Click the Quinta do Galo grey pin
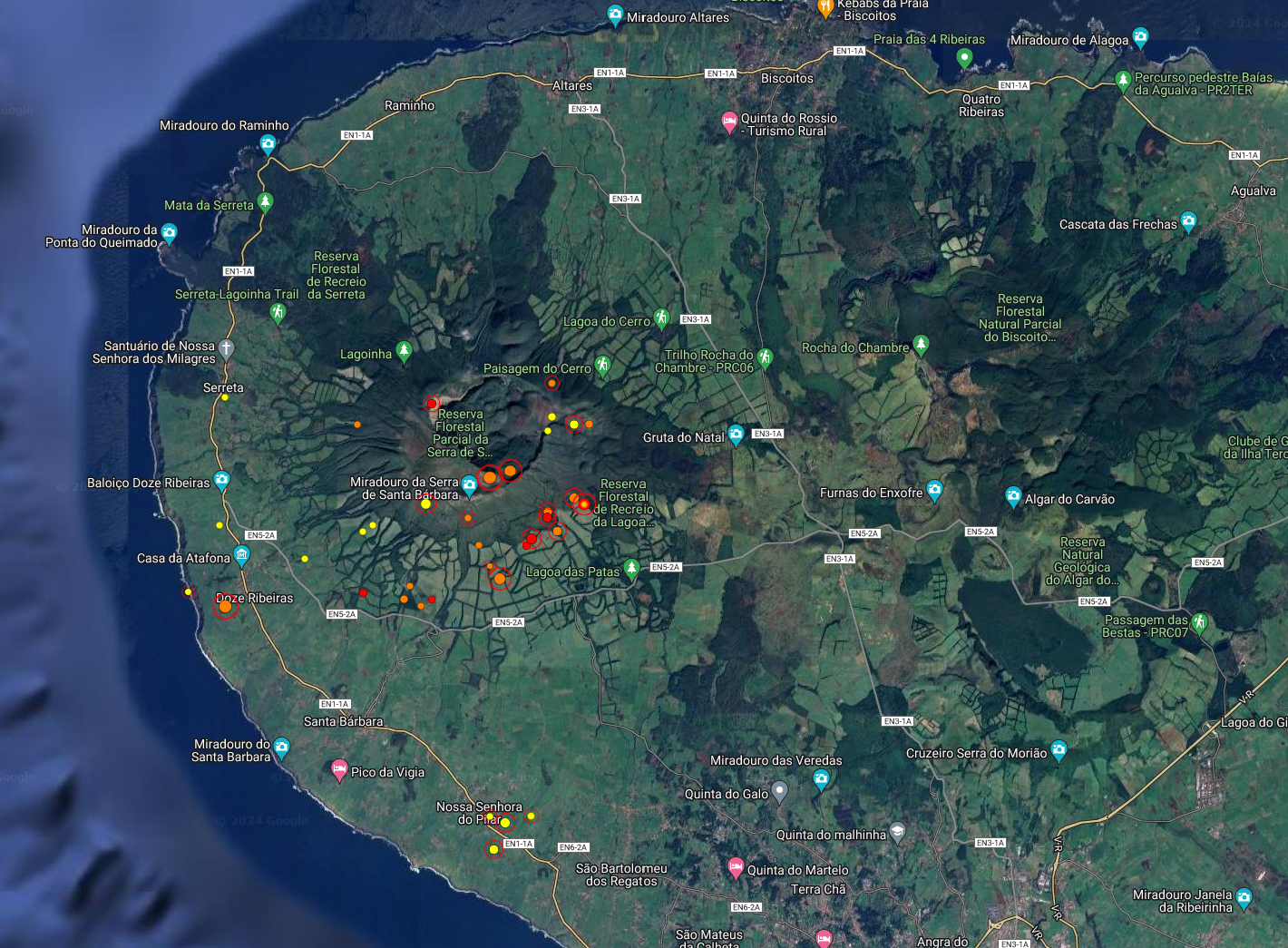 click(x=779, y=792)
